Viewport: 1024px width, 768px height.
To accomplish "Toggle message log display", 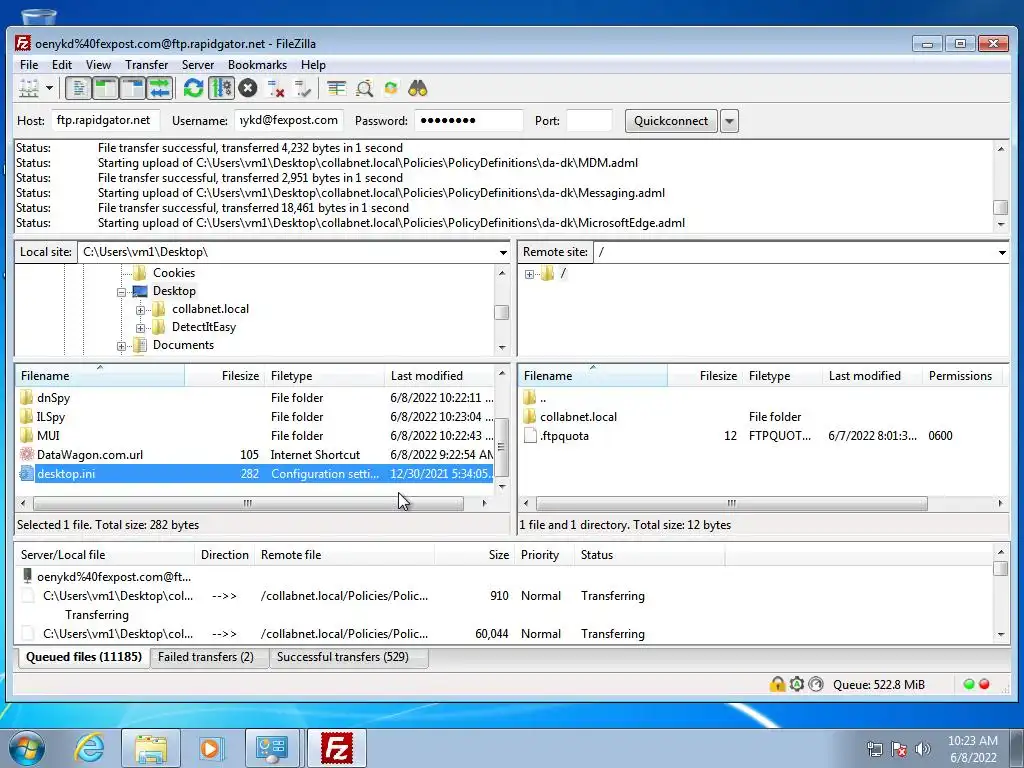I will pos(78,88).
